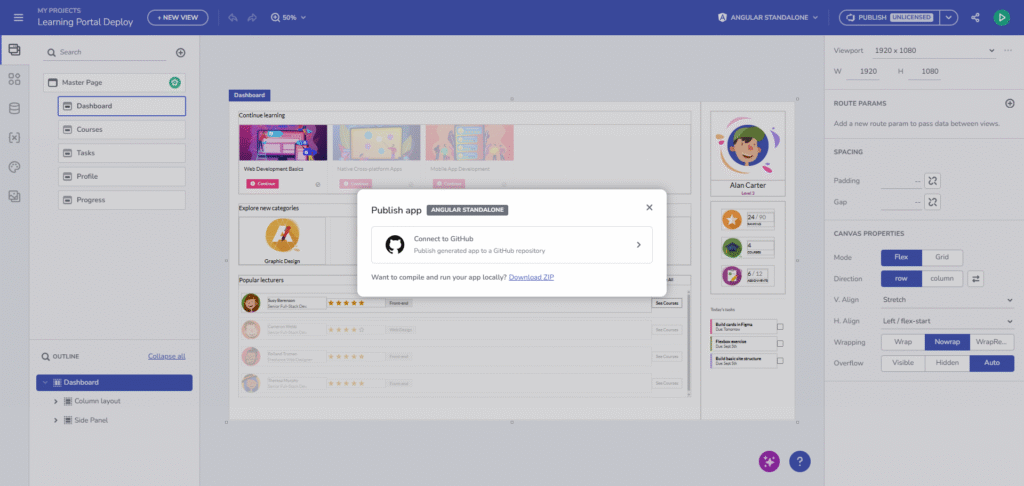1024x486 pixels.
Task: Open the Angular Standalone framework dropdown
Action: pos(767,18)
